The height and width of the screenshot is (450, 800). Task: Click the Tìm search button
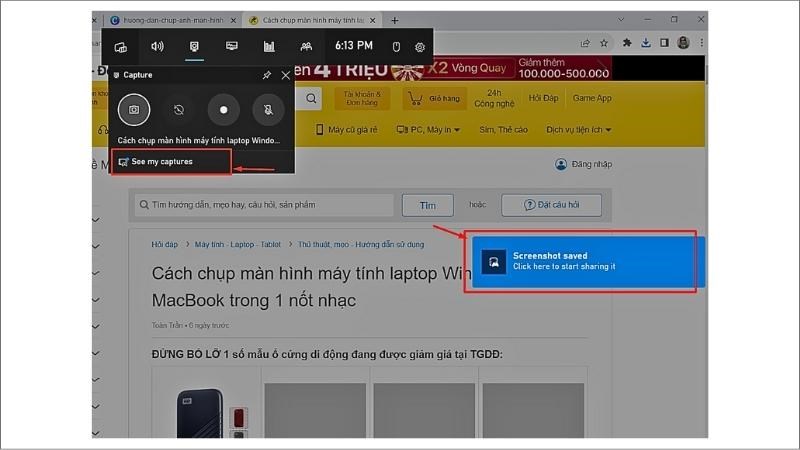[x=428, y=205]
